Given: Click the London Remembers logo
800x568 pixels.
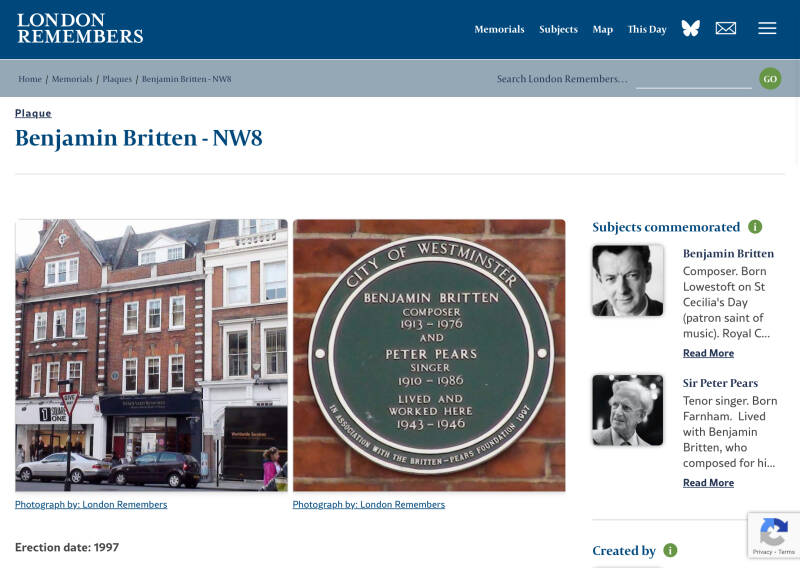Looking at the screenshot, I should [80, 28].
